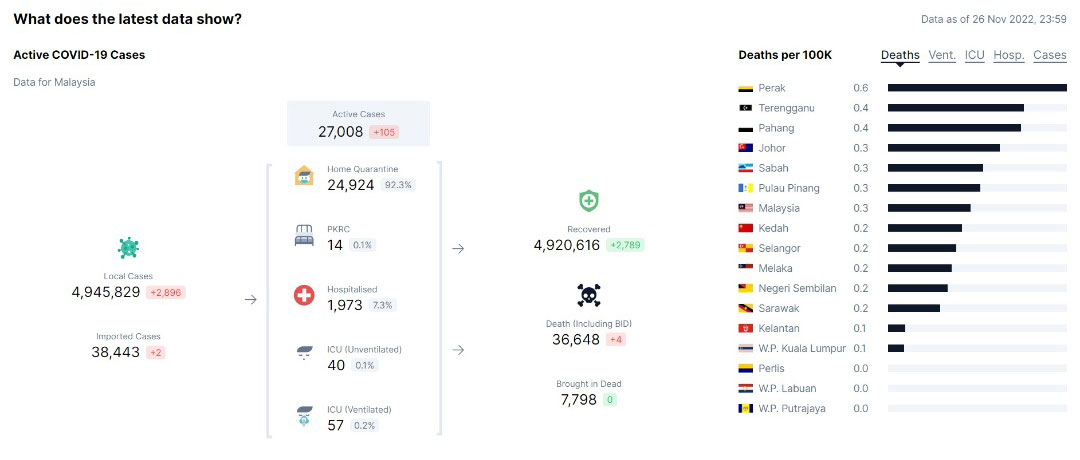
Task: Click the ICU (Ventilated) patient icon
Action: [304, 415]
